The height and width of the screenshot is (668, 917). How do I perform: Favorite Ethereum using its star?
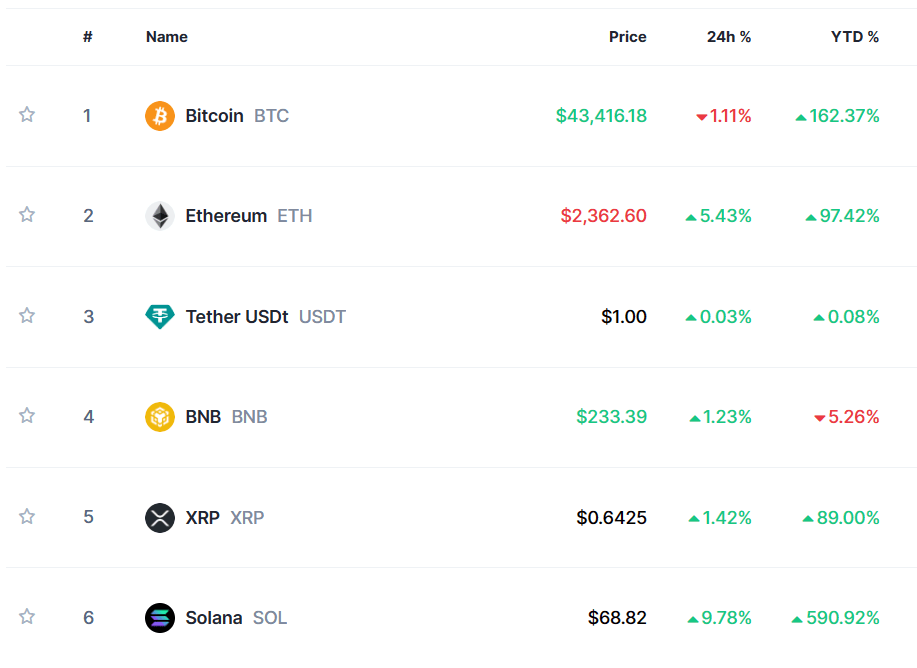coord(26,214)
